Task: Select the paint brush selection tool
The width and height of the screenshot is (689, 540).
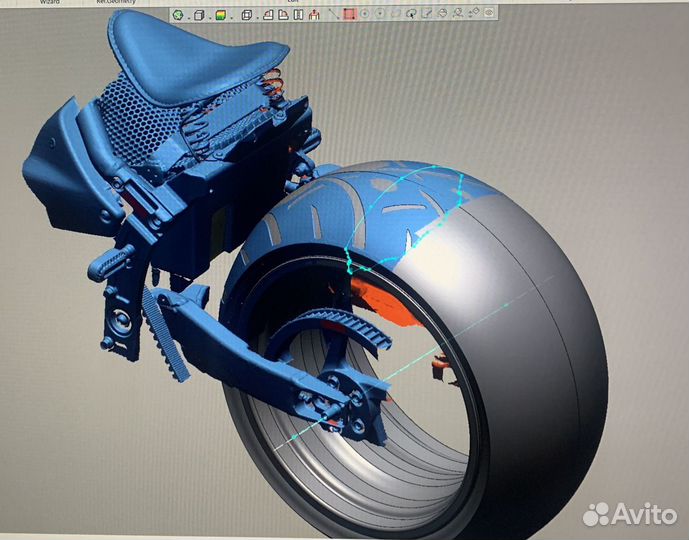Action: click(427, 14)
